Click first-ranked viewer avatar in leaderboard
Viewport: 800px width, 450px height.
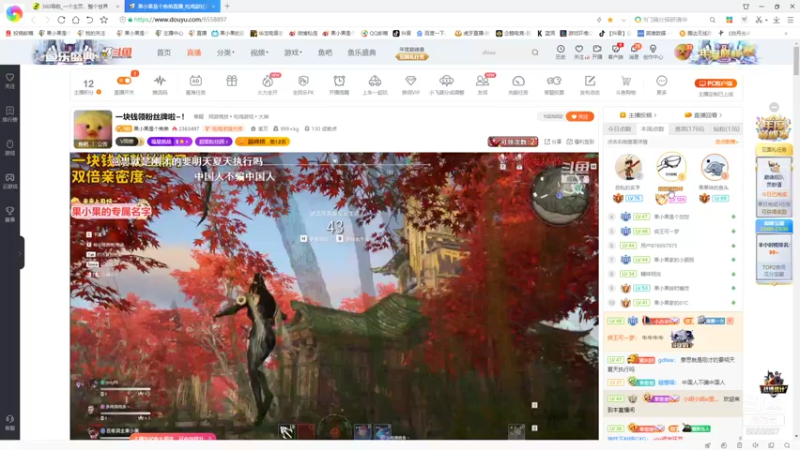click(671, 166)
